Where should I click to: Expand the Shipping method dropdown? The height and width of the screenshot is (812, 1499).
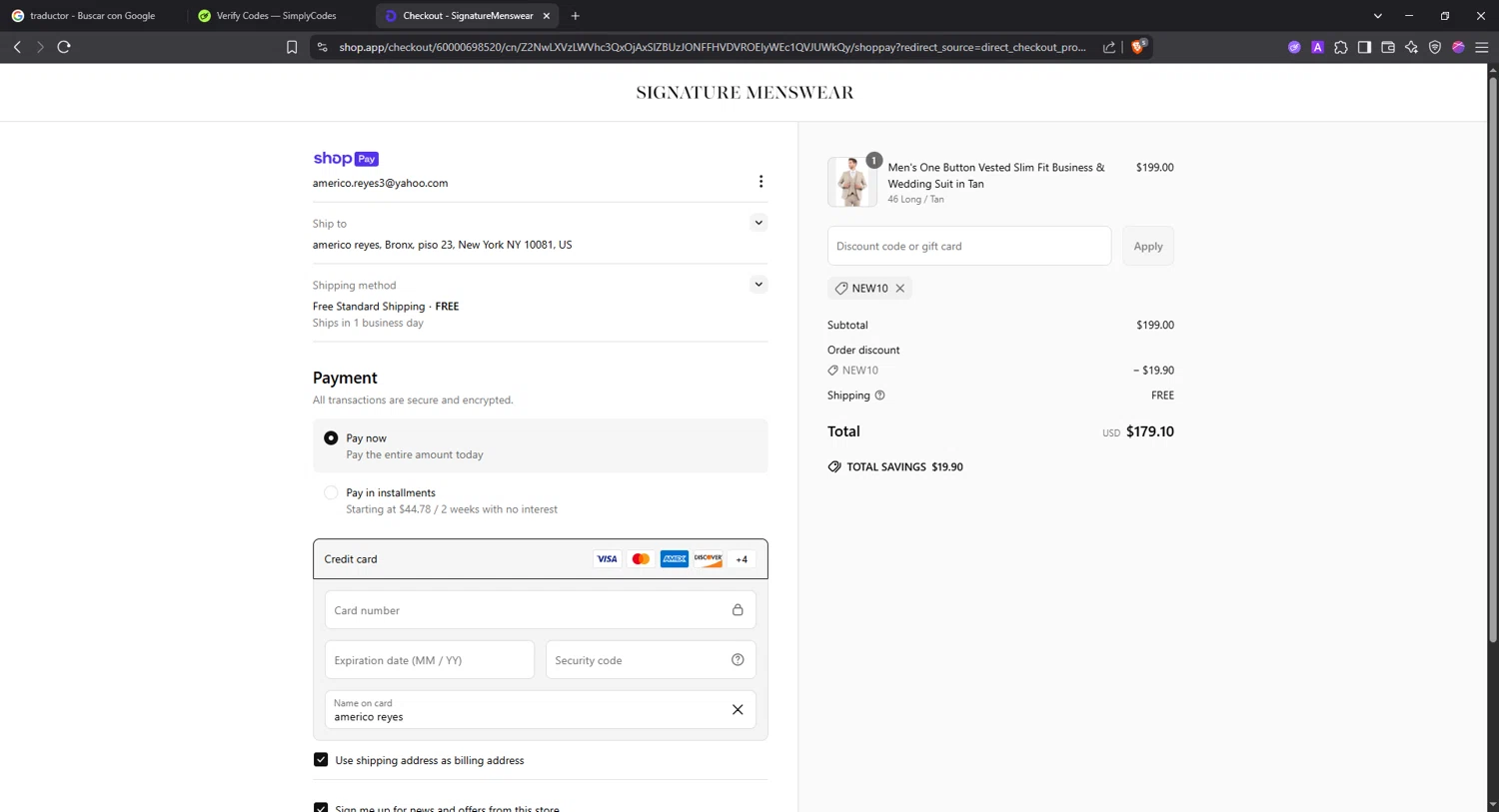tap(758, 285)
